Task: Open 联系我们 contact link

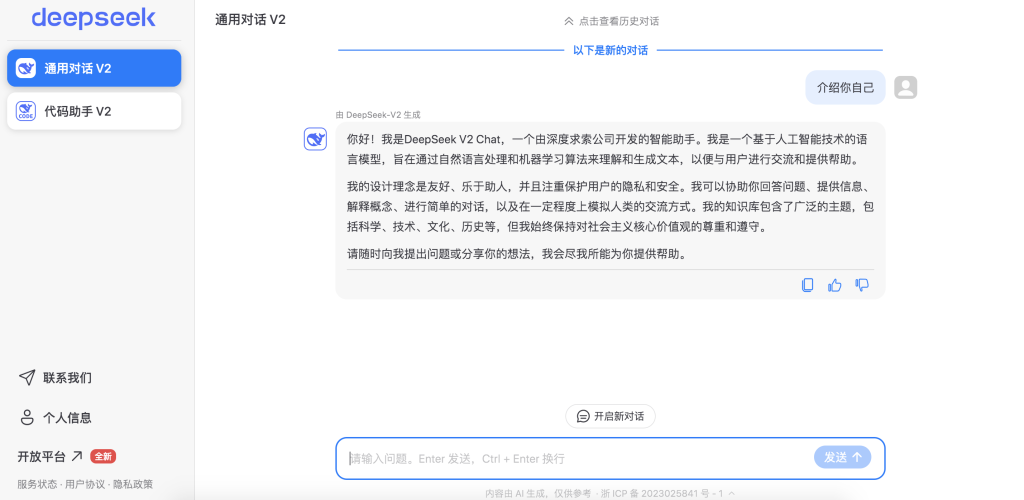Action: click(x=55, y=377)
